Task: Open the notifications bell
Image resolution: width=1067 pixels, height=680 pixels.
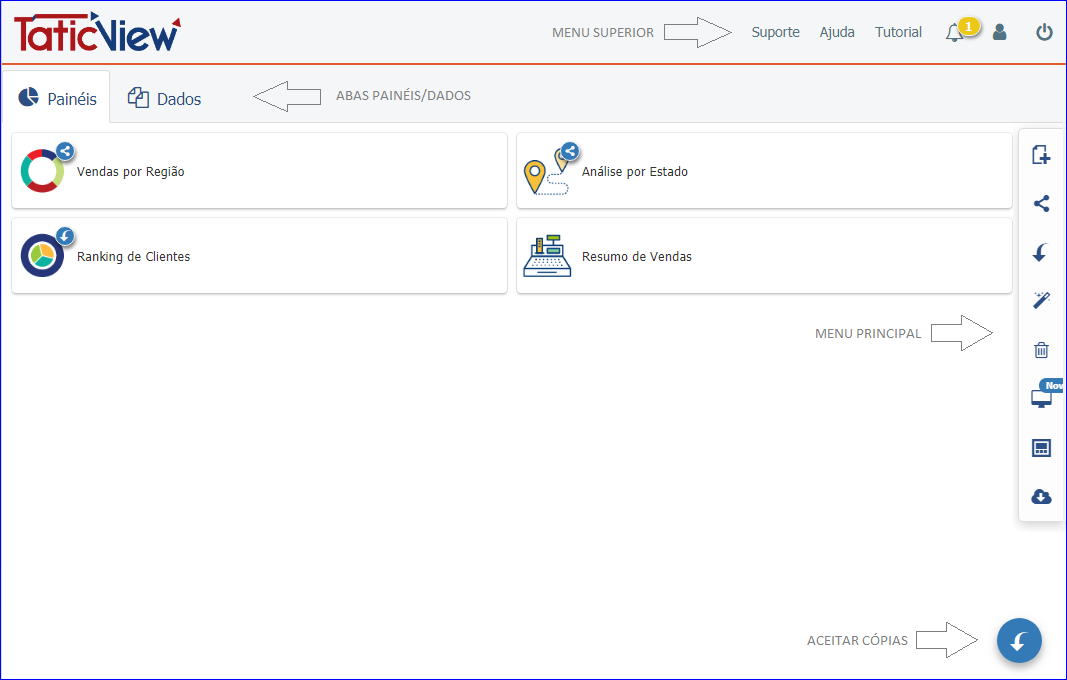Action: coord(954,33)
